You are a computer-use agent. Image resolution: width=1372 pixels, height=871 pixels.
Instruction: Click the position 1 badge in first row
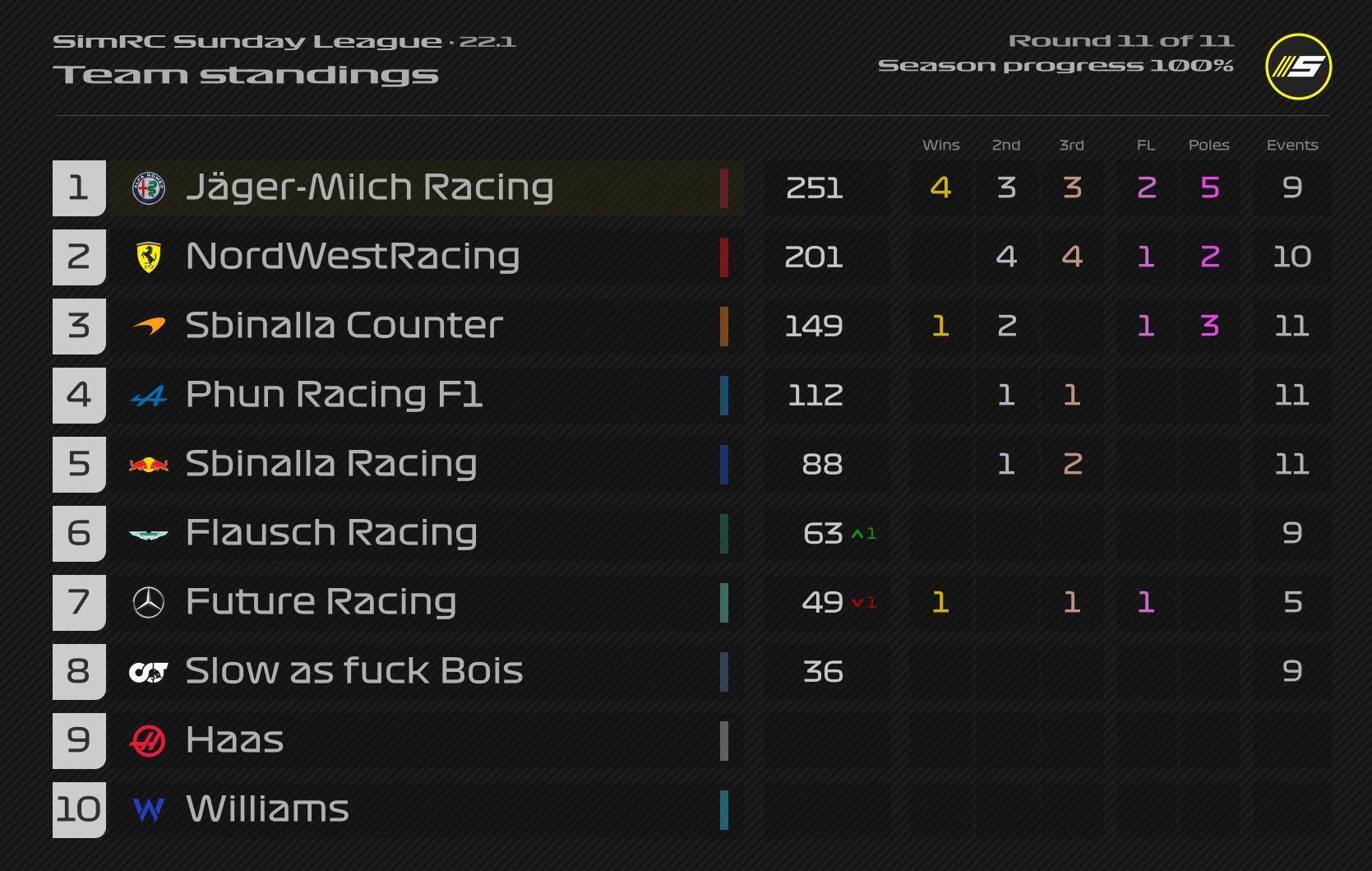pos(80,188)
